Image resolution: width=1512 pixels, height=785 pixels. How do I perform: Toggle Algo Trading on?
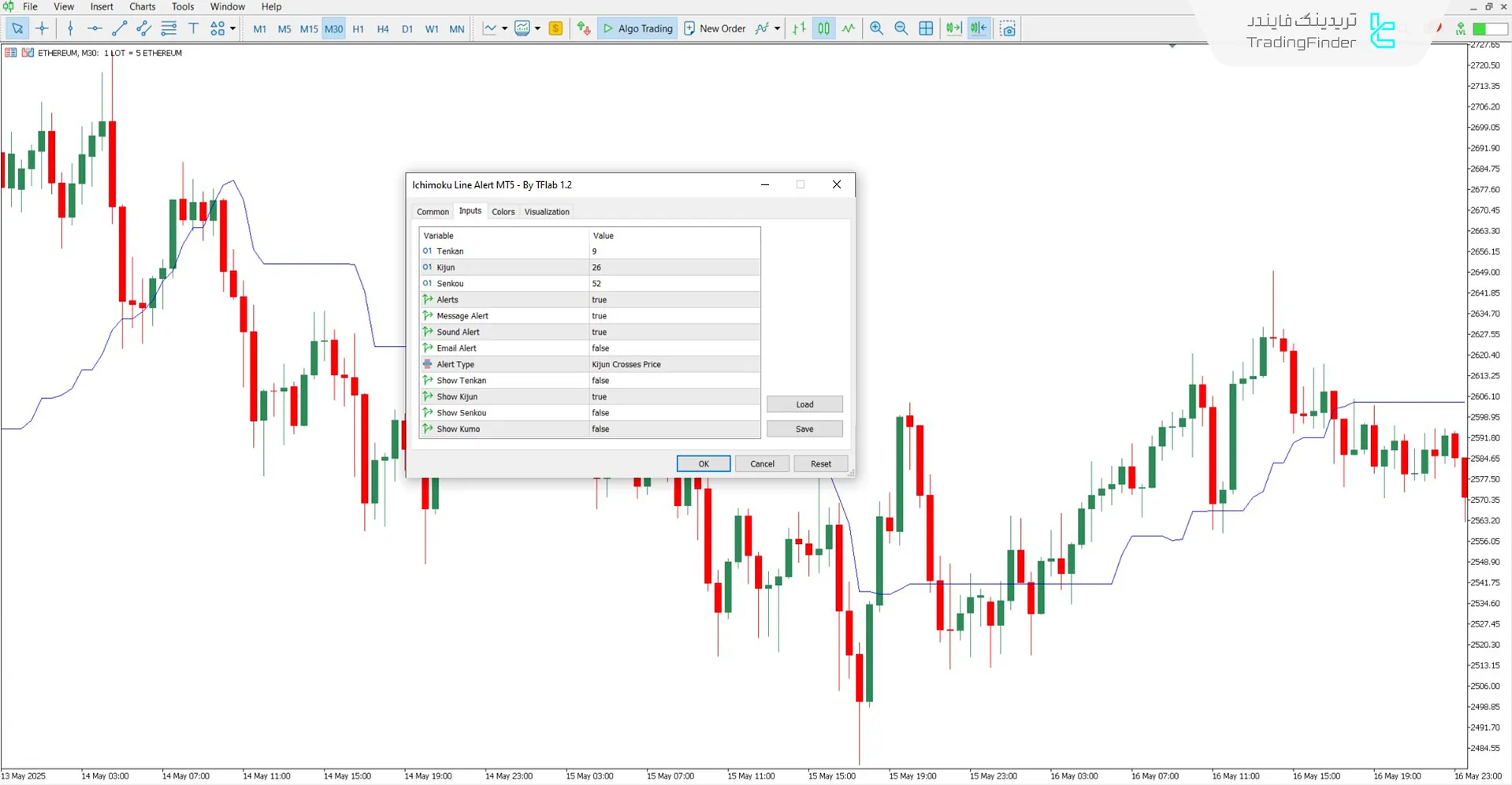click(x=637, y=28)
